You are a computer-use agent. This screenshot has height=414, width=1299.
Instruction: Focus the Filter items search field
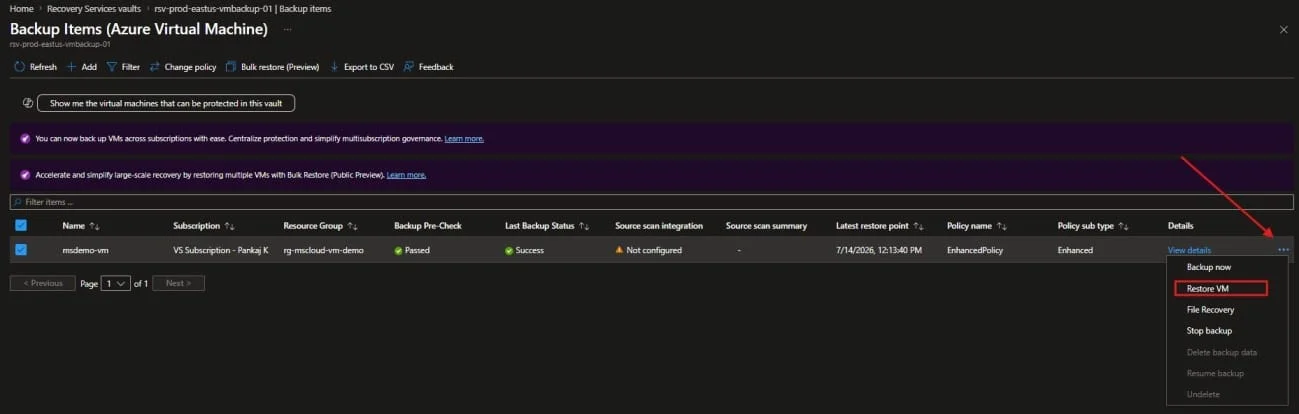pyautogui.click(x=649, y=202)
